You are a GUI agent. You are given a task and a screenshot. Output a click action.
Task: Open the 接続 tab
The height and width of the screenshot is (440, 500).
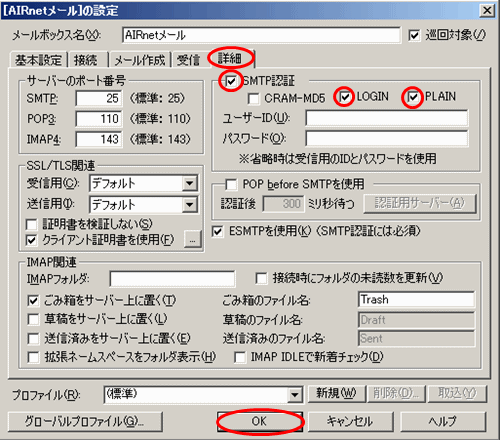(86, 60)
